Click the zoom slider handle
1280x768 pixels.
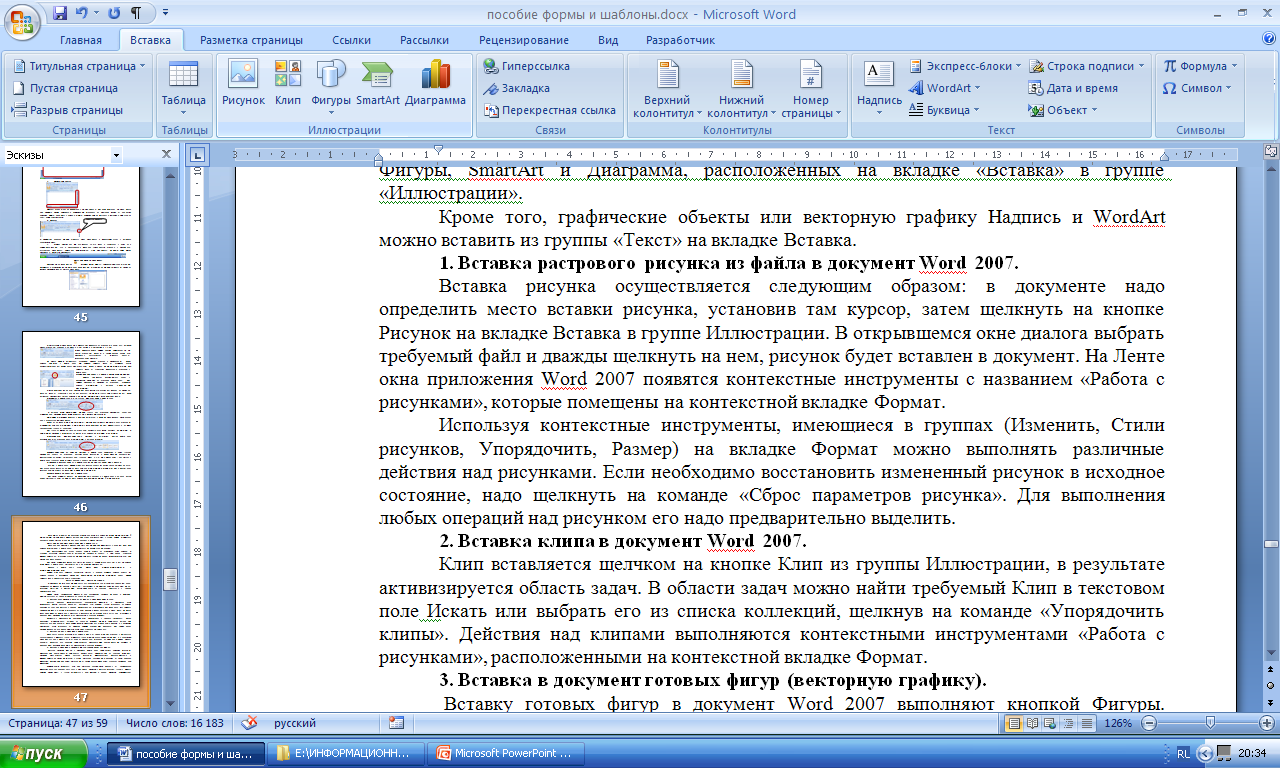[x=1210, y=722]
